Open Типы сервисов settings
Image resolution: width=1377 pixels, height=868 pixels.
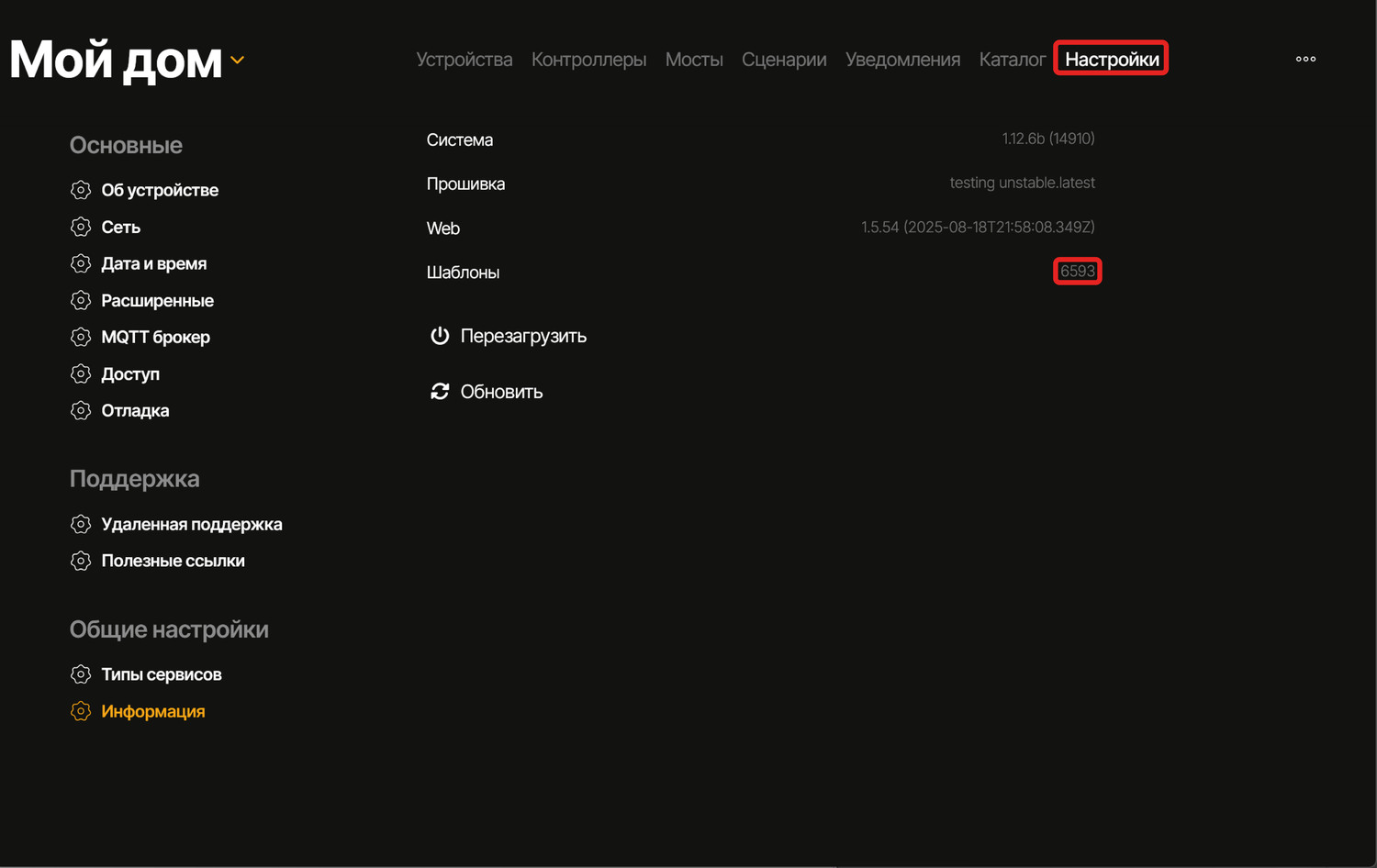point(161,674)
